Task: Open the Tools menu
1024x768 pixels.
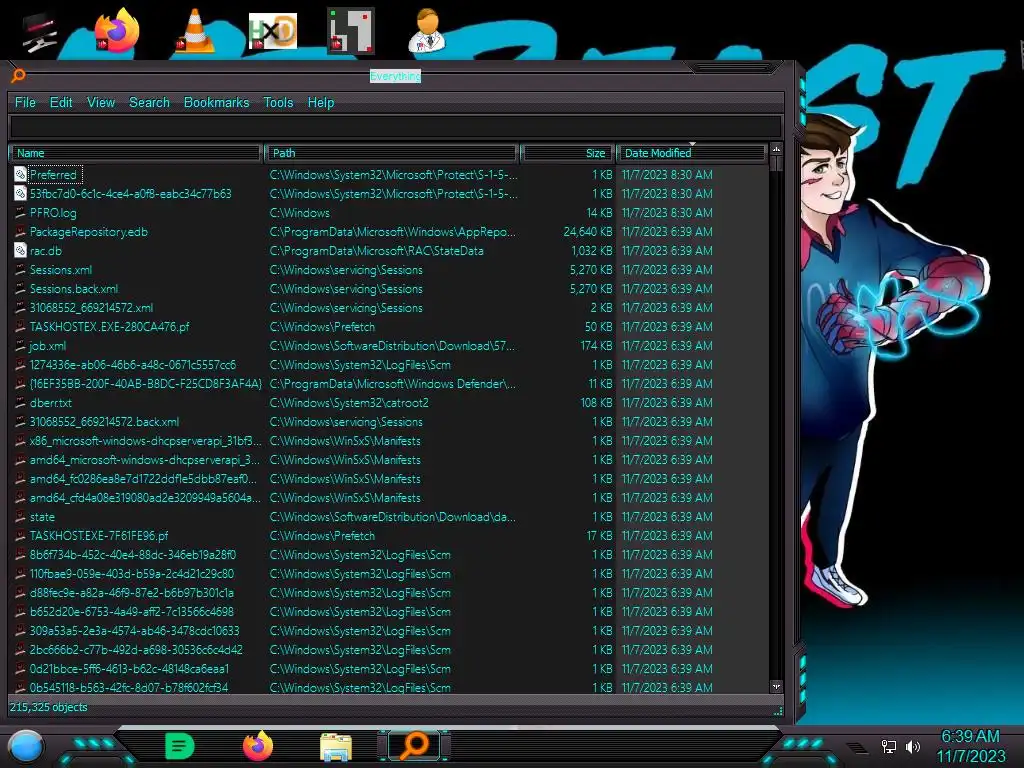Action: click(278, 103)
